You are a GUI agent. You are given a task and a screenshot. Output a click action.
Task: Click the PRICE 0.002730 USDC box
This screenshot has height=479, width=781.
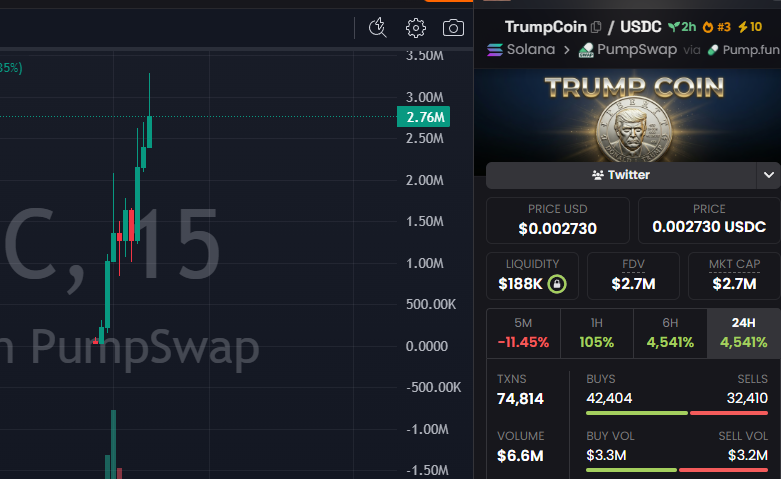point(709,221)
